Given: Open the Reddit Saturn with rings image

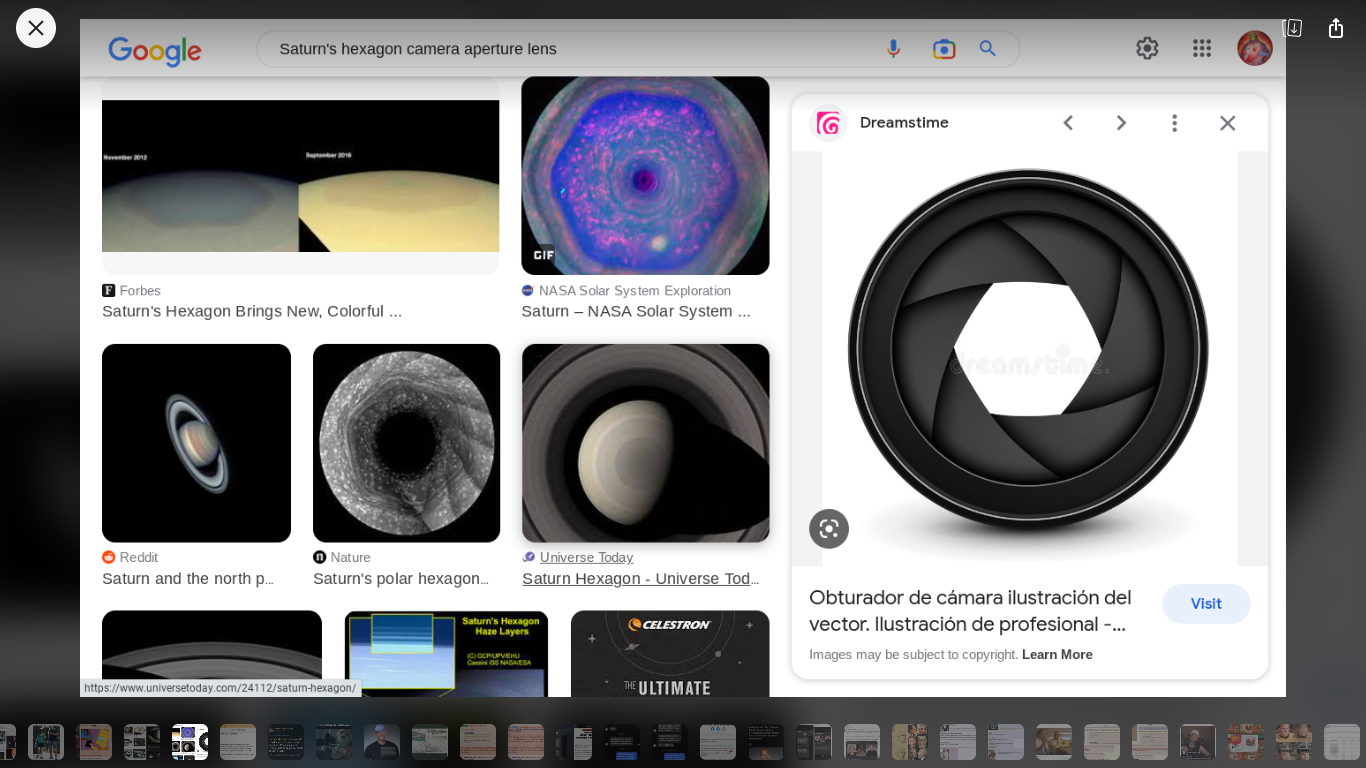Looking at the screenshot, I should (196, 443).
